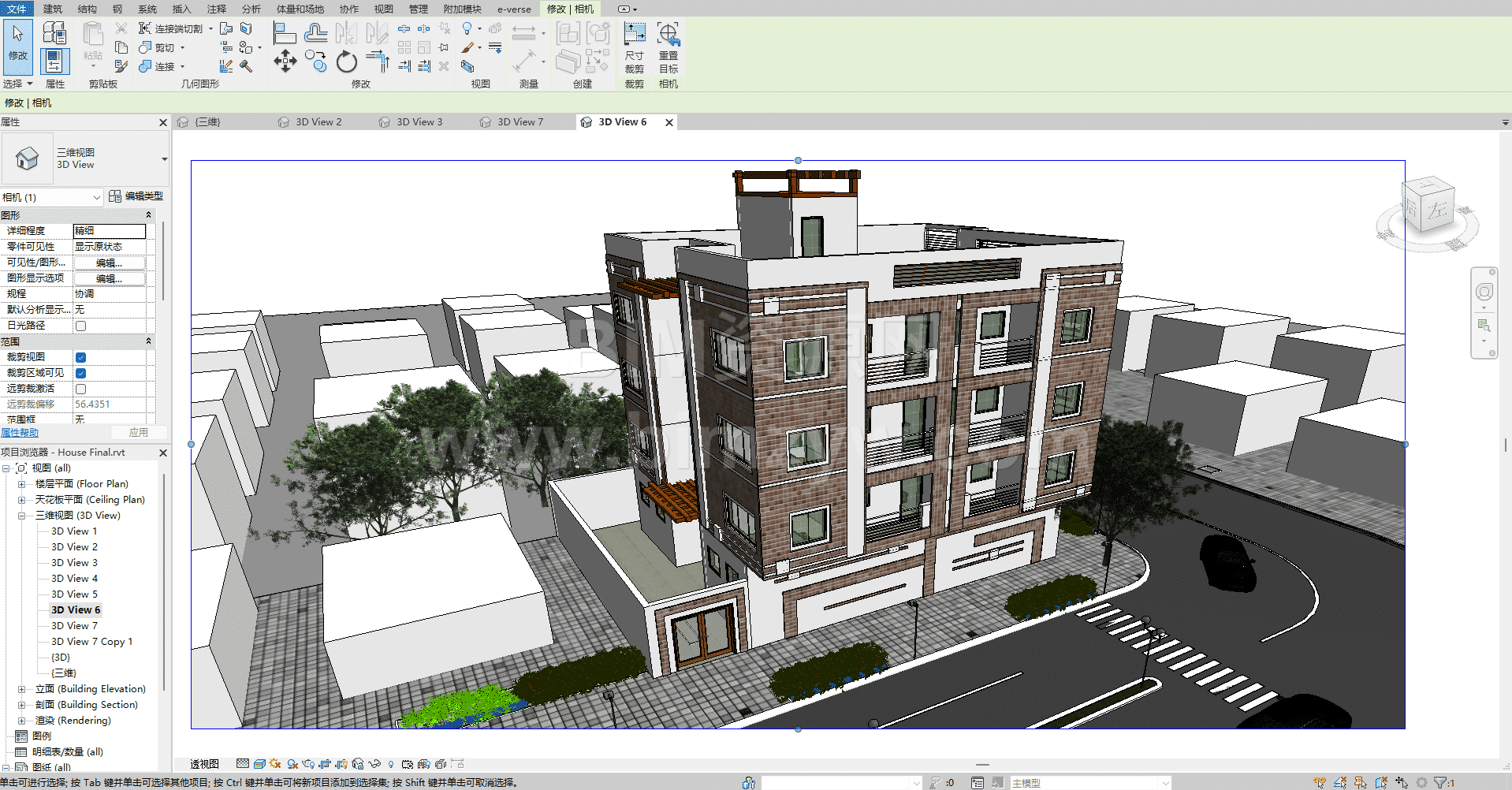The width and height of the screenshot is (1512, 790).
Task: Toggle Shadows icon in view control bar
Action: click(x=292, y=764)
